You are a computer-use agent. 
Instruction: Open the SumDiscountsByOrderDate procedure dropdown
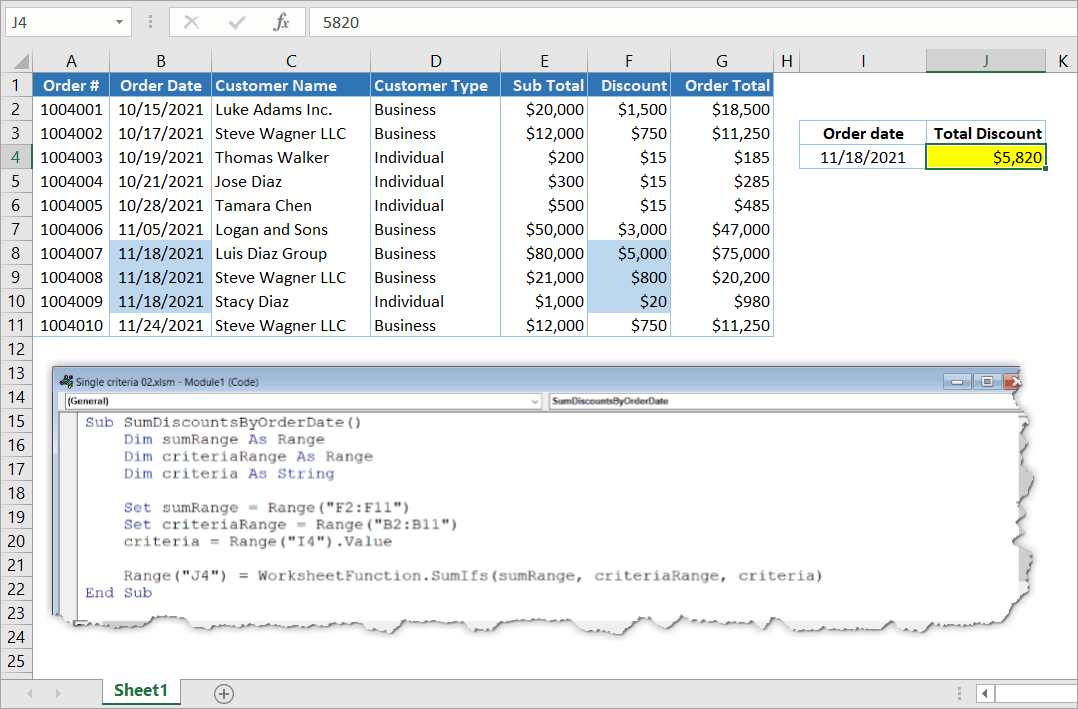[x=1012, y=401]
